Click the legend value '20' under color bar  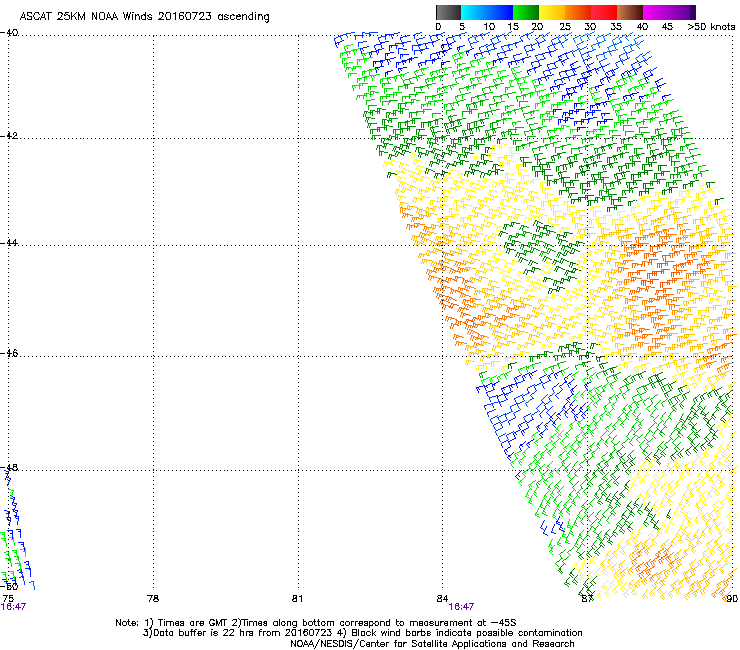(x=537, y=27)
